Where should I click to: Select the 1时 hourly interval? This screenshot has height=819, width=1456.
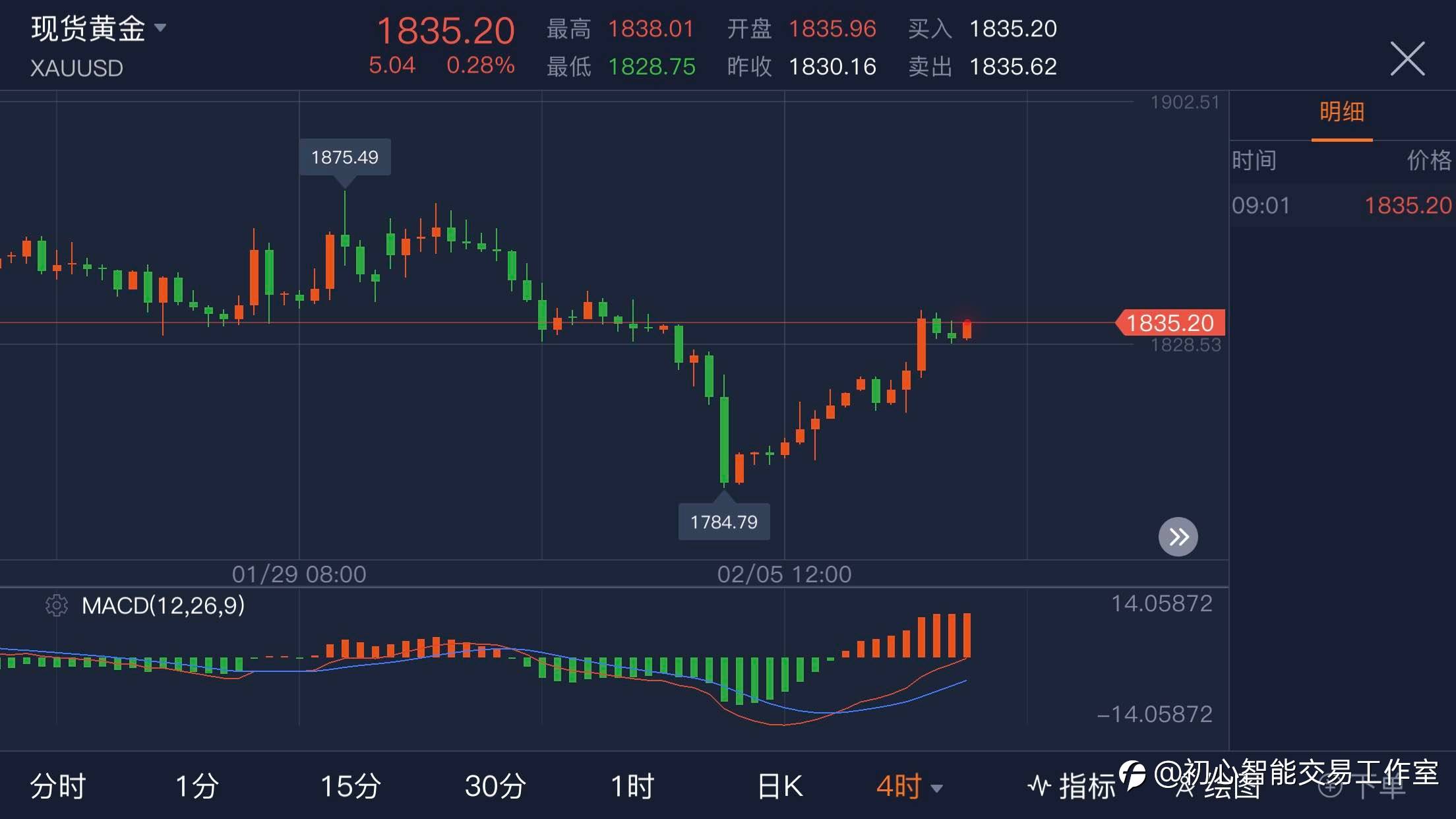(632, 786)
